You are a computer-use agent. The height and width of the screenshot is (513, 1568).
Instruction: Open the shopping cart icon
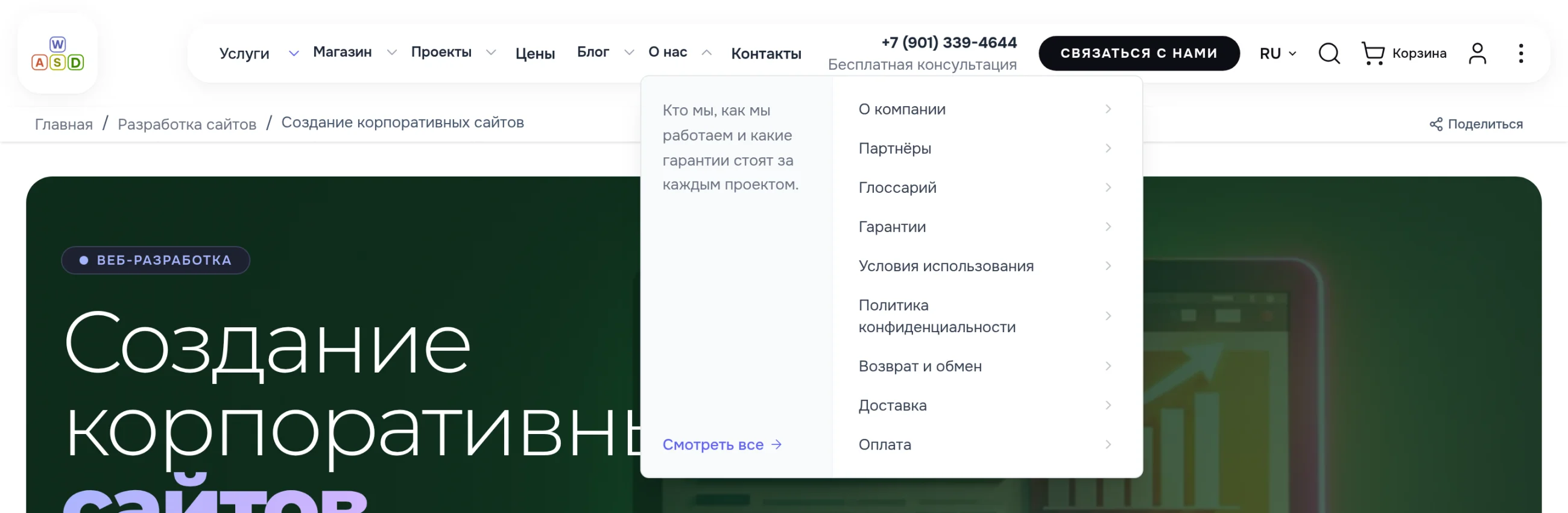click(1373, 54)
